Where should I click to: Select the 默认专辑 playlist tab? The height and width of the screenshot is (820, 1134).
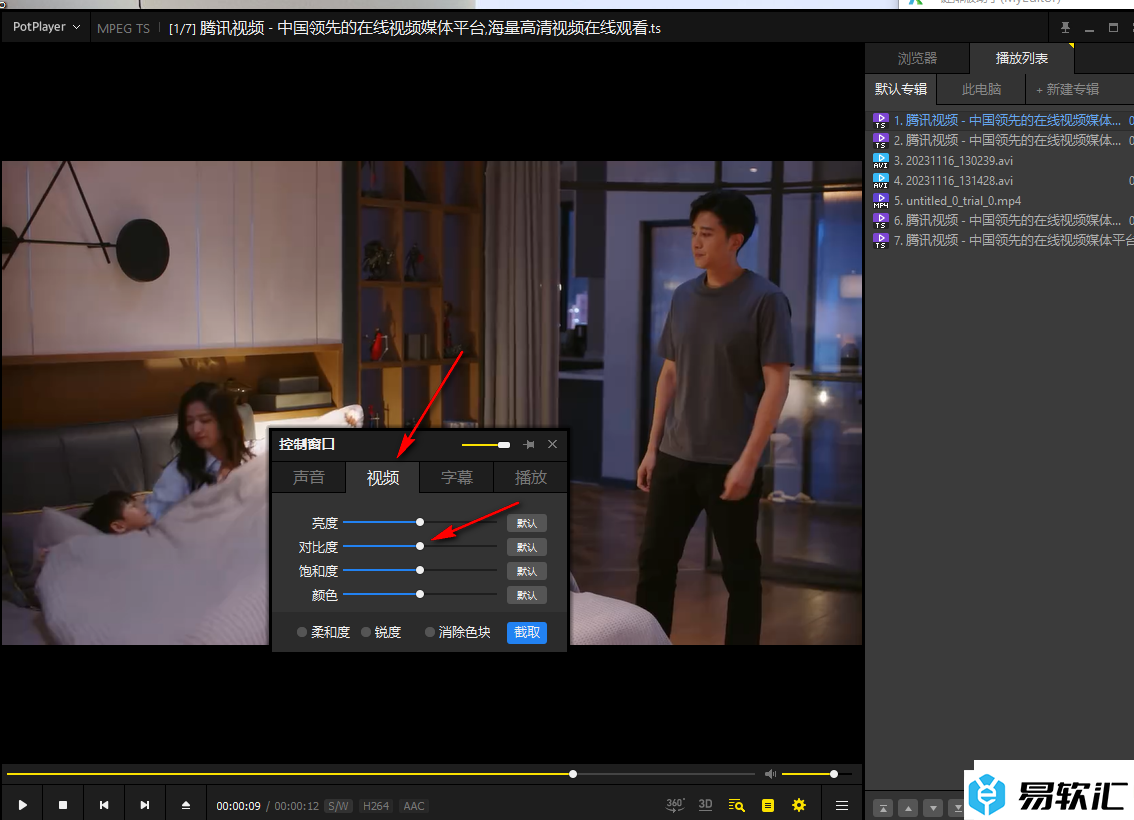pyautogui.click(x=900, y=89)
